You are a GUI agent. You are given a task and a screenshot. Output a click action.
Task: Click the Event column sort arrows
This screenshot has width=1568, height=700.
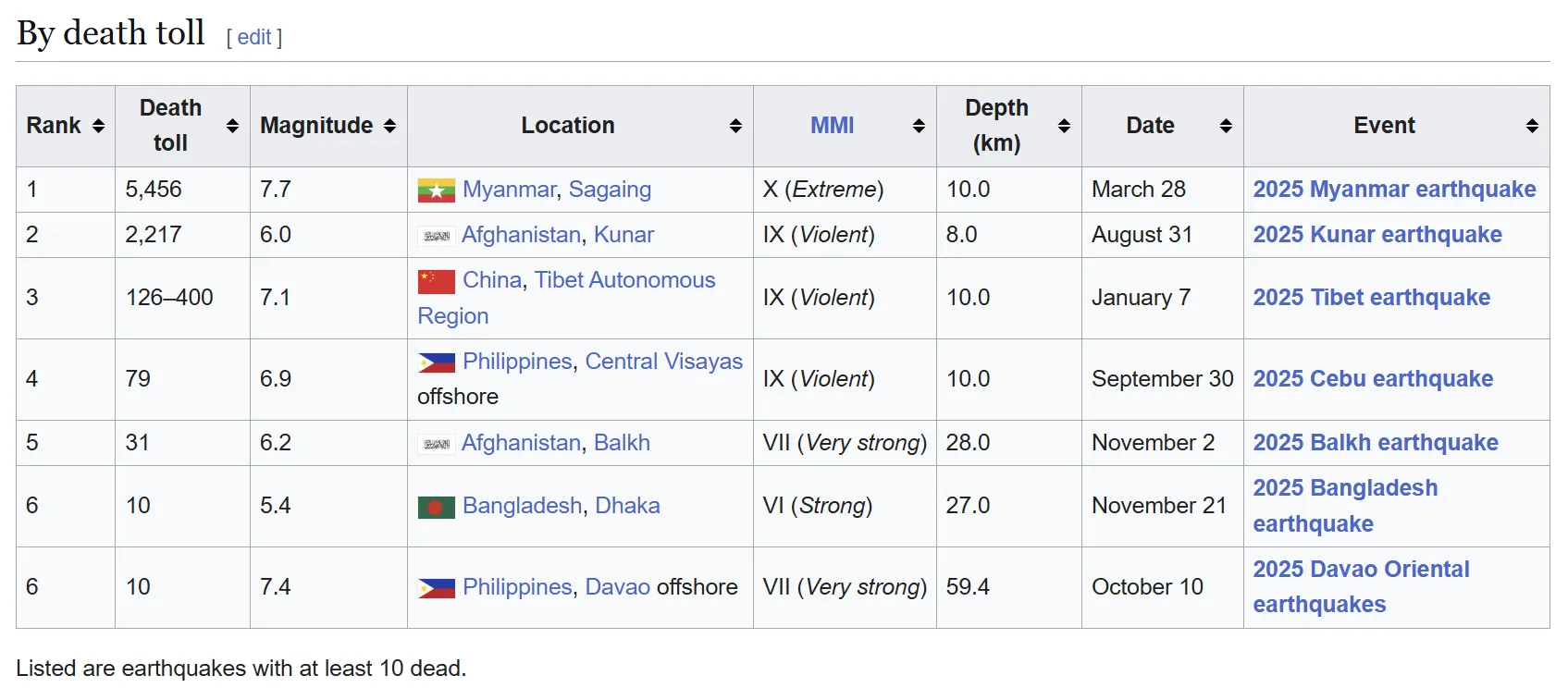[1532, 126]
